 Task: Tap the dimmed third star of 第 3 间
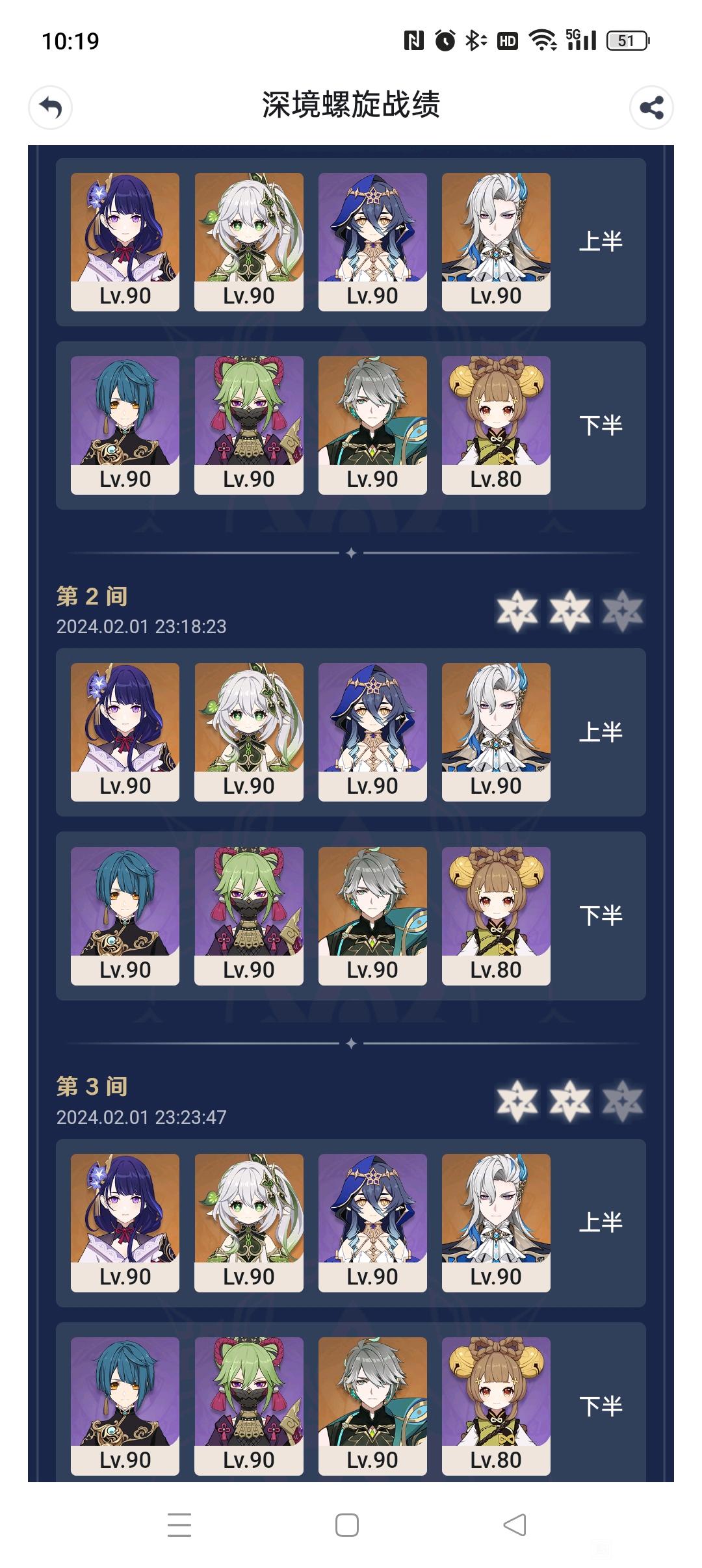click(623, 1101)
